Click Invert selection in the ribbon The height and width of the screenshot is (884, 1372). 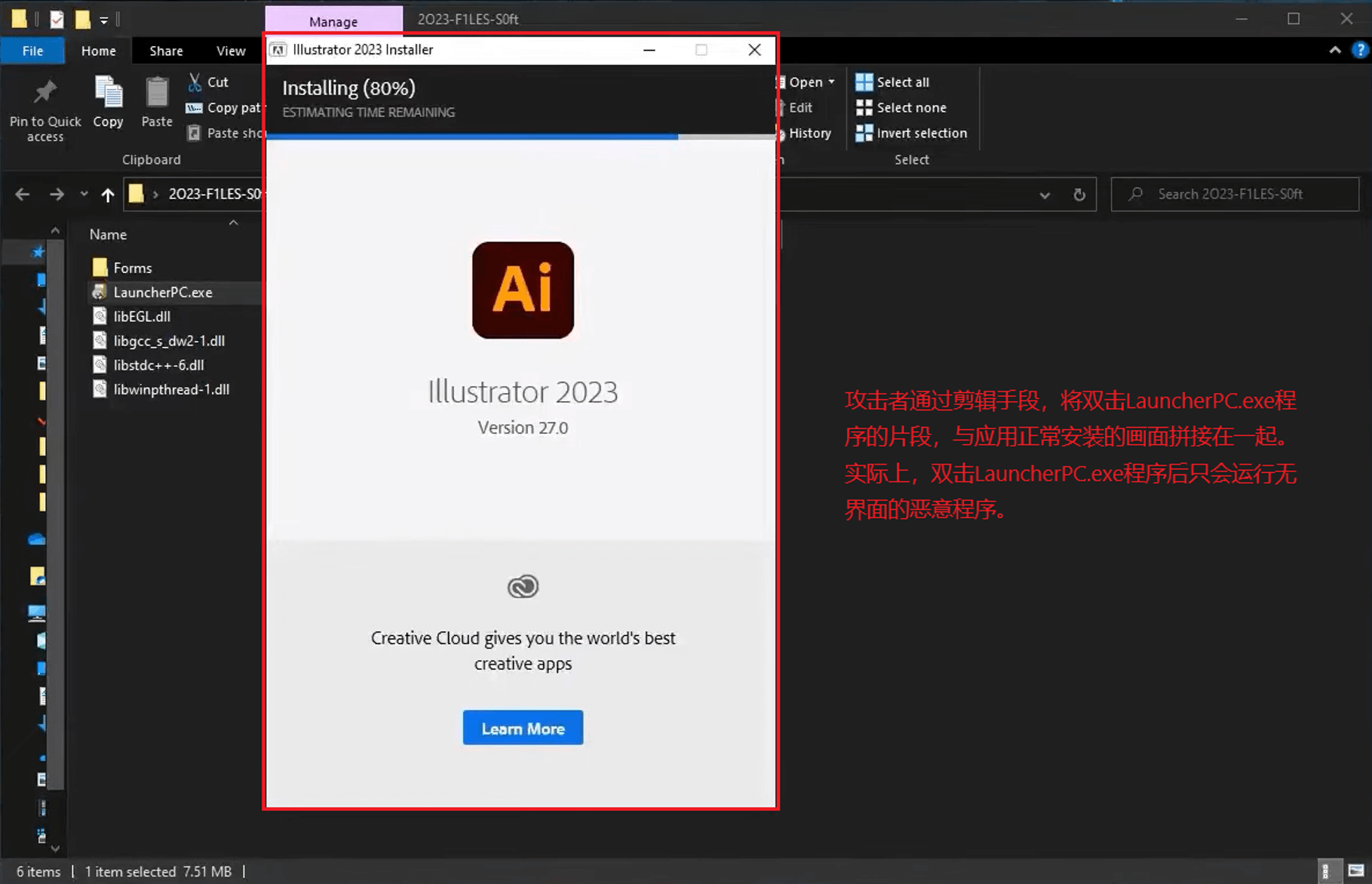tap(911, 134)
